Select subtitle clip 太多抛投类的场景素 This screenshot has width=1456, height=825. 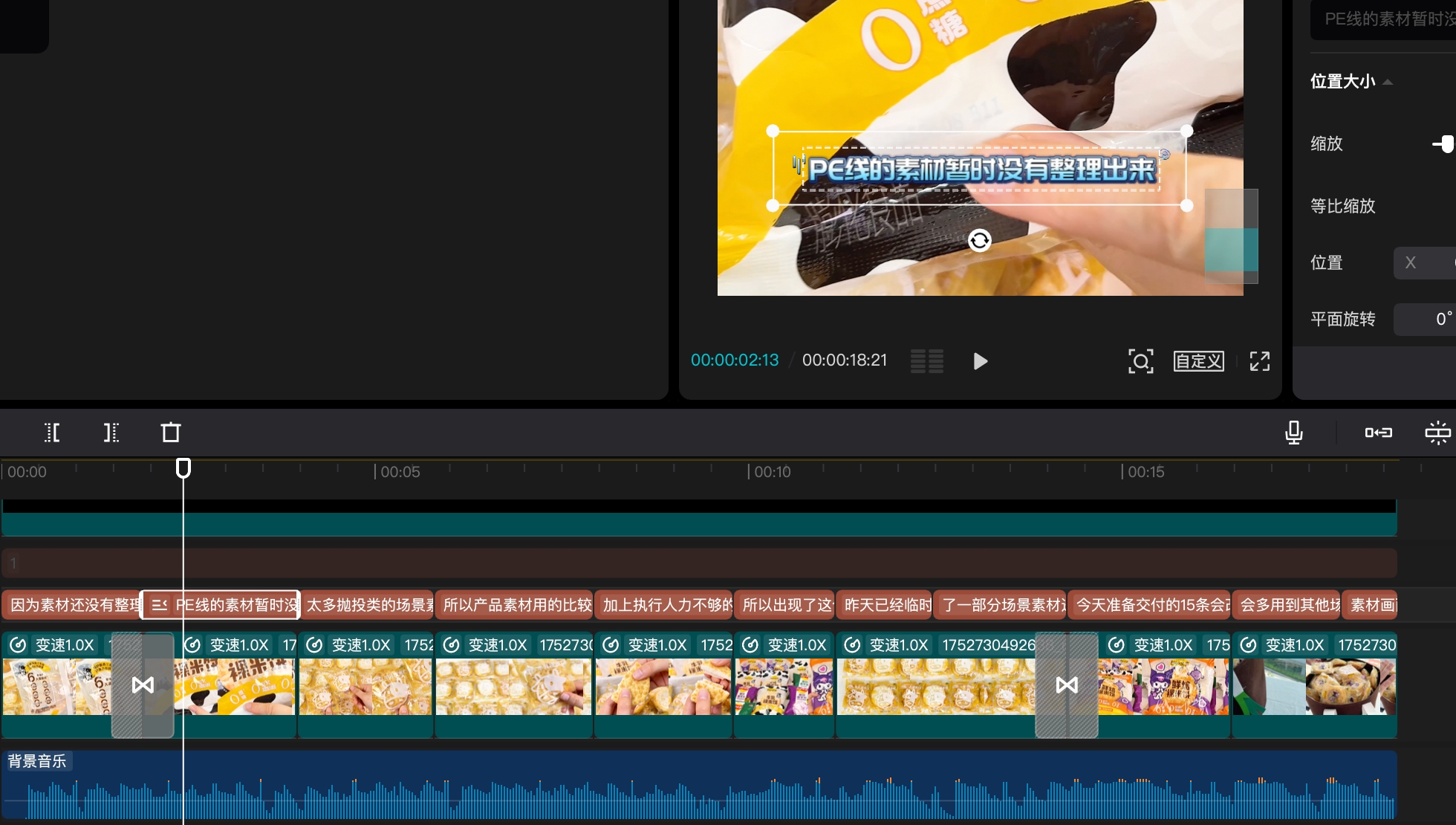click(368, 605)
